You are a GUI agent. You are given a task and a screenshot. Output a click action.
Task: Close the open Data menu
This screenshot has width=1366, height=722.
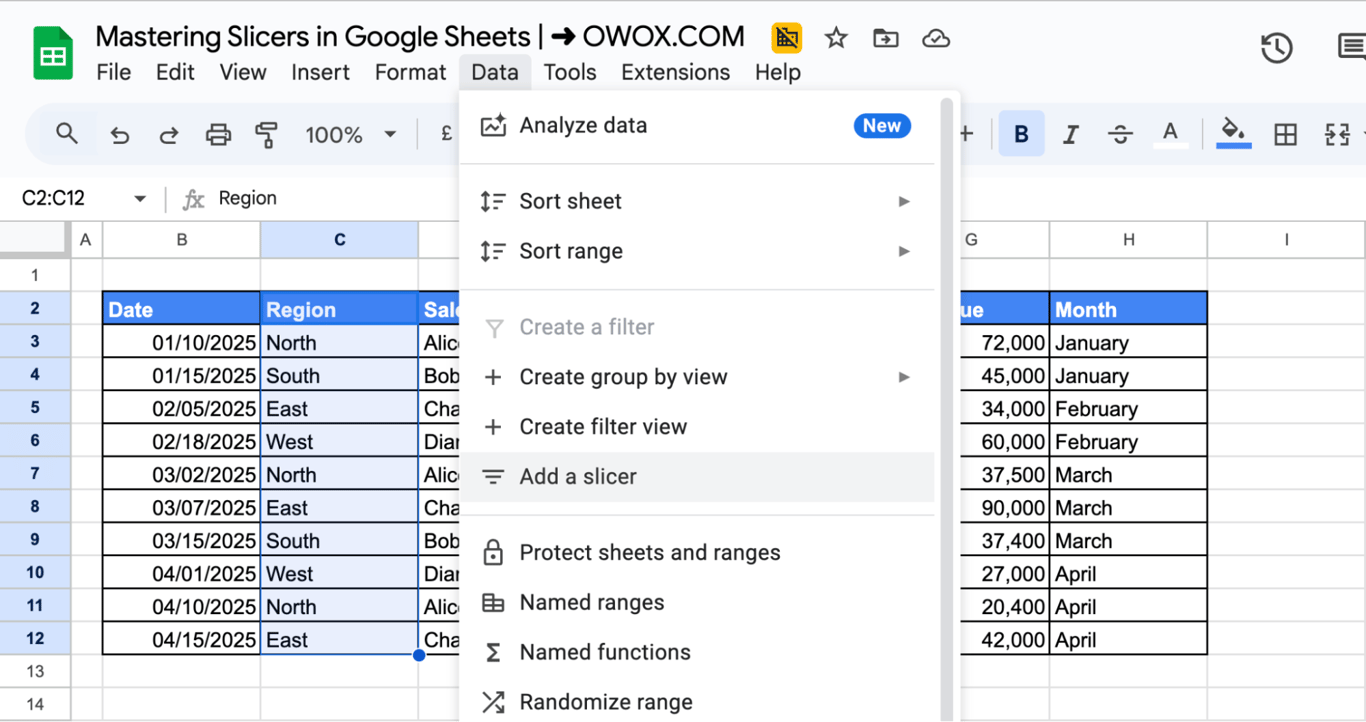[495, 72]
